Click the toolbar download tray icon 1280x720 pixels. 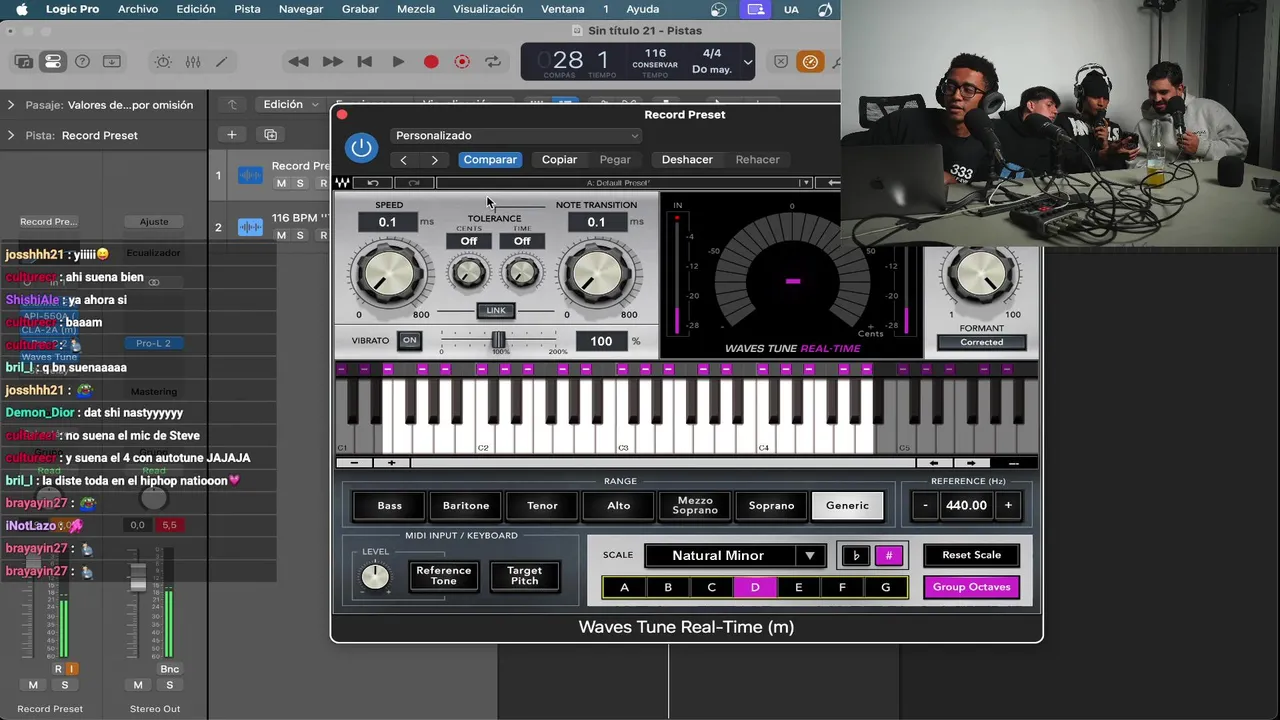112,62
